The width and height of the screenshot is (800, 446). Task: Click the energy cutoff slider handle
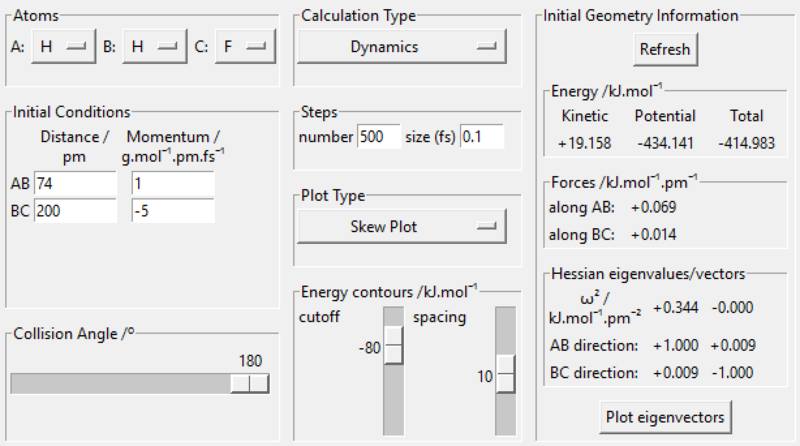pyautogui.click(x=393, y=348)
